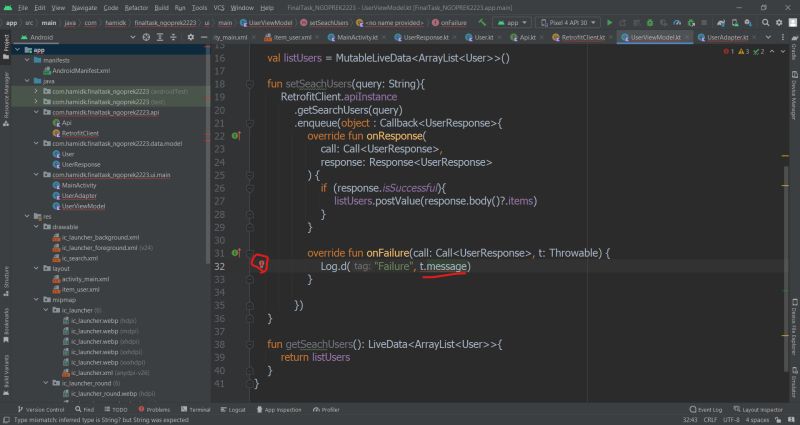Open the app run configuration dropdown
The width and height of the screenshot is (800, 425).
512,23
